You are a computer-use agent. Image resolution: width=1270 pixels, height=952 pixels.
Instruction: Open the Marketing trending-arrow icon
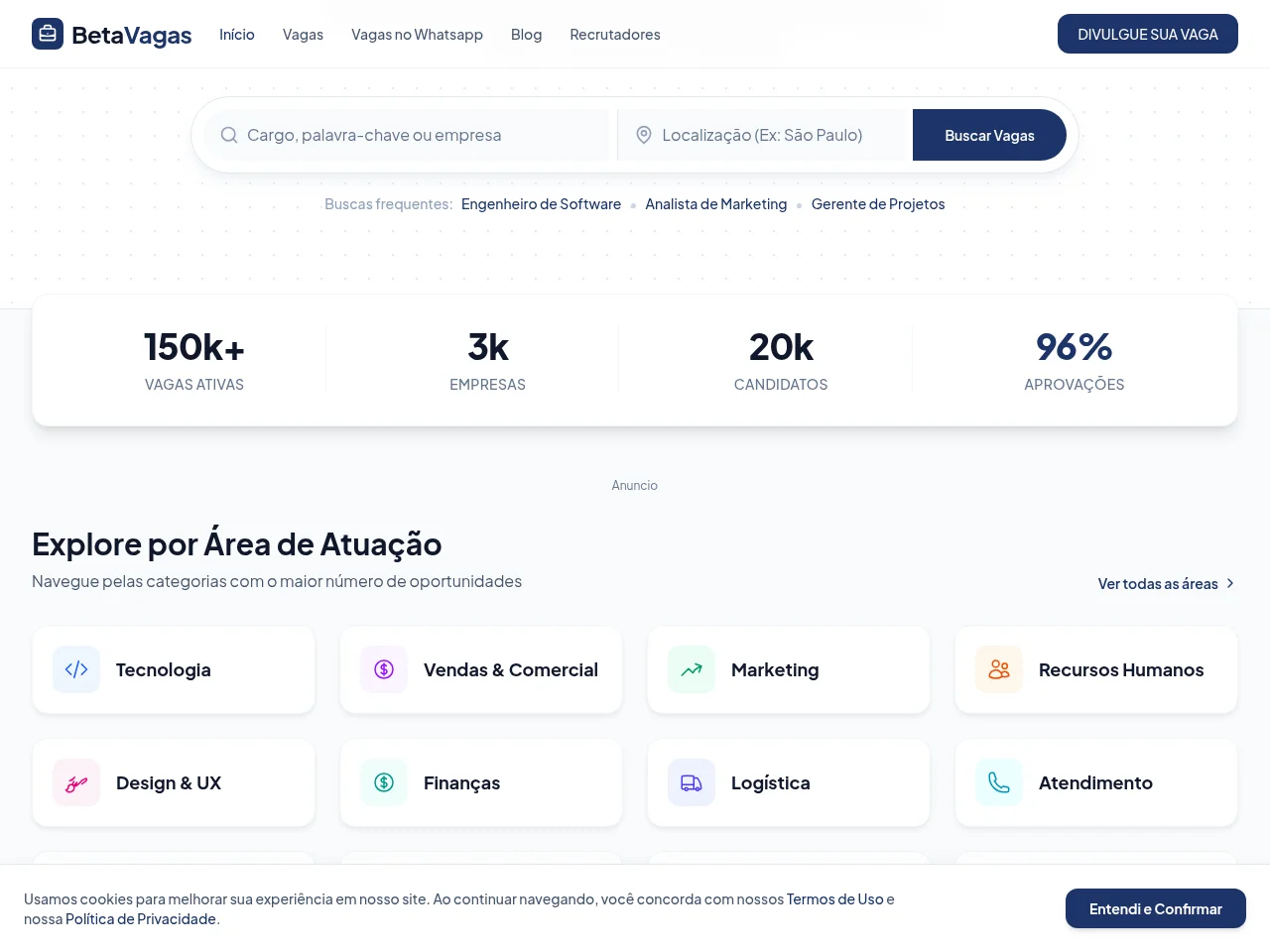(692, 669)
